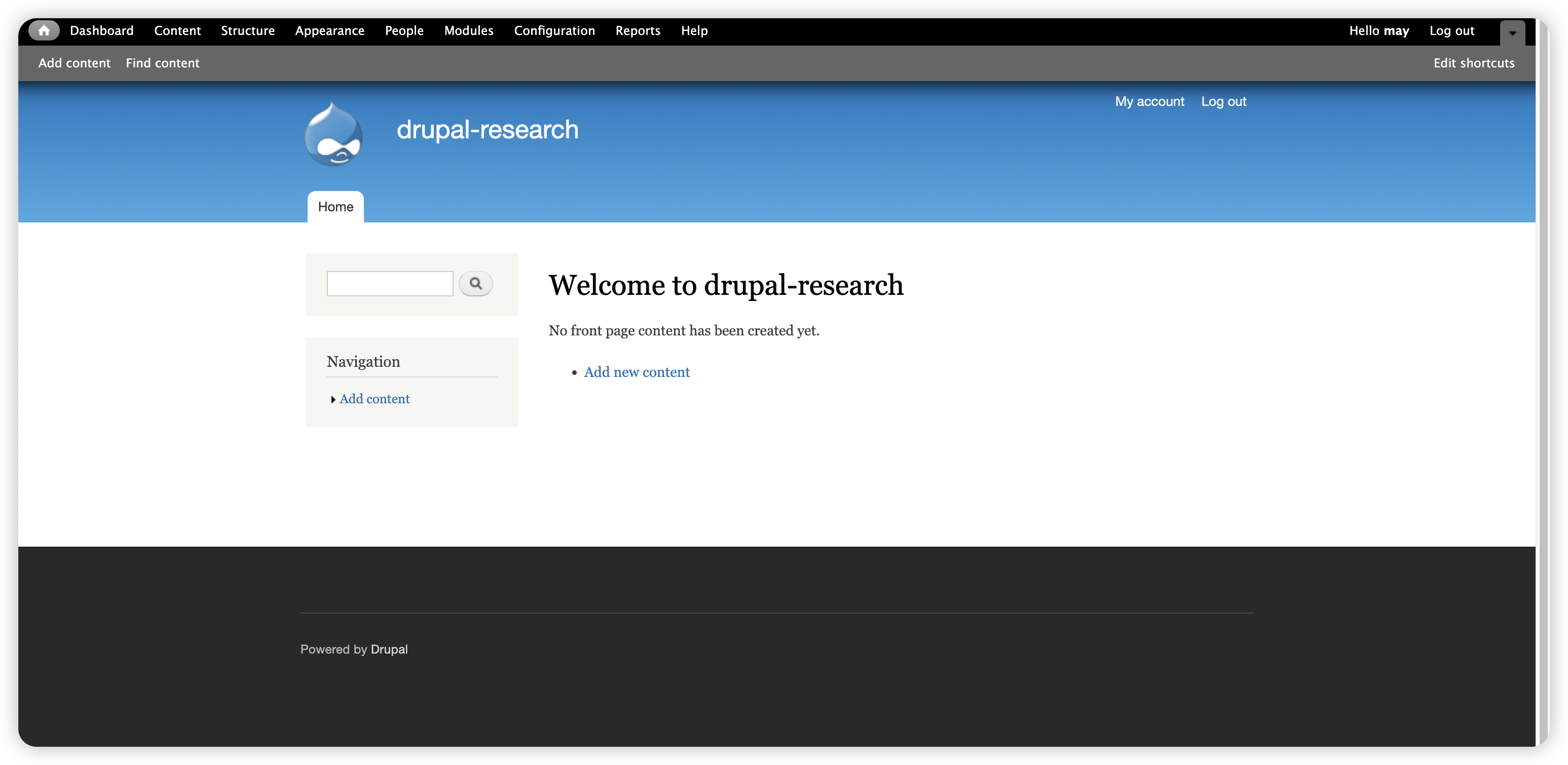This screenshot has height=765, width=1568.
Task: Open the Modules menu
Action: click(x=469, y=30)
